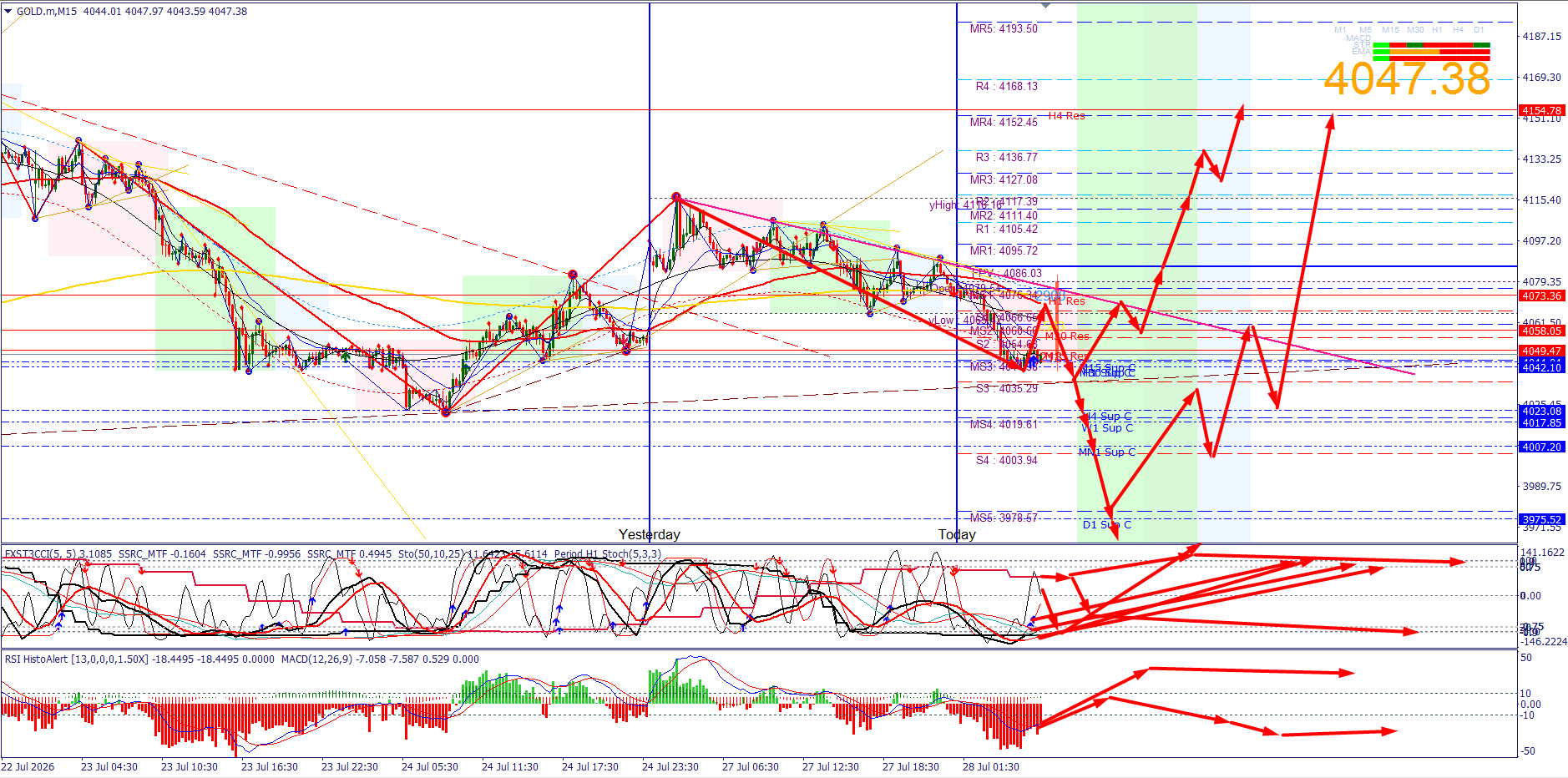This screenshot has width=1568, height=778.
Task: Click the MACD(12,26,9) values label
Action: coord(380,659)
